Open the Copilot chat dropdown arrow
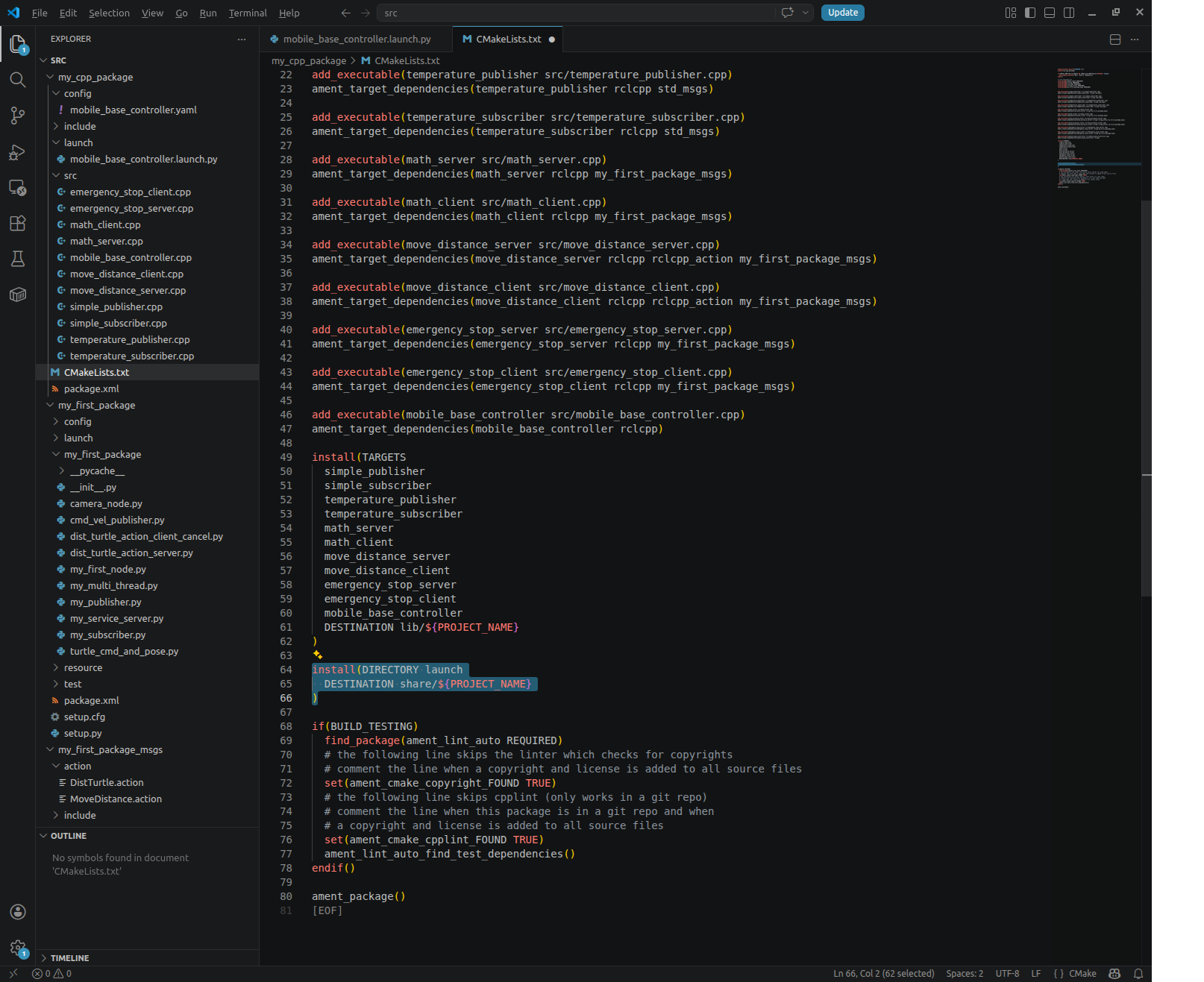Image resolution: width=1204 pixels, height=982 pixels. coord(805,13)
